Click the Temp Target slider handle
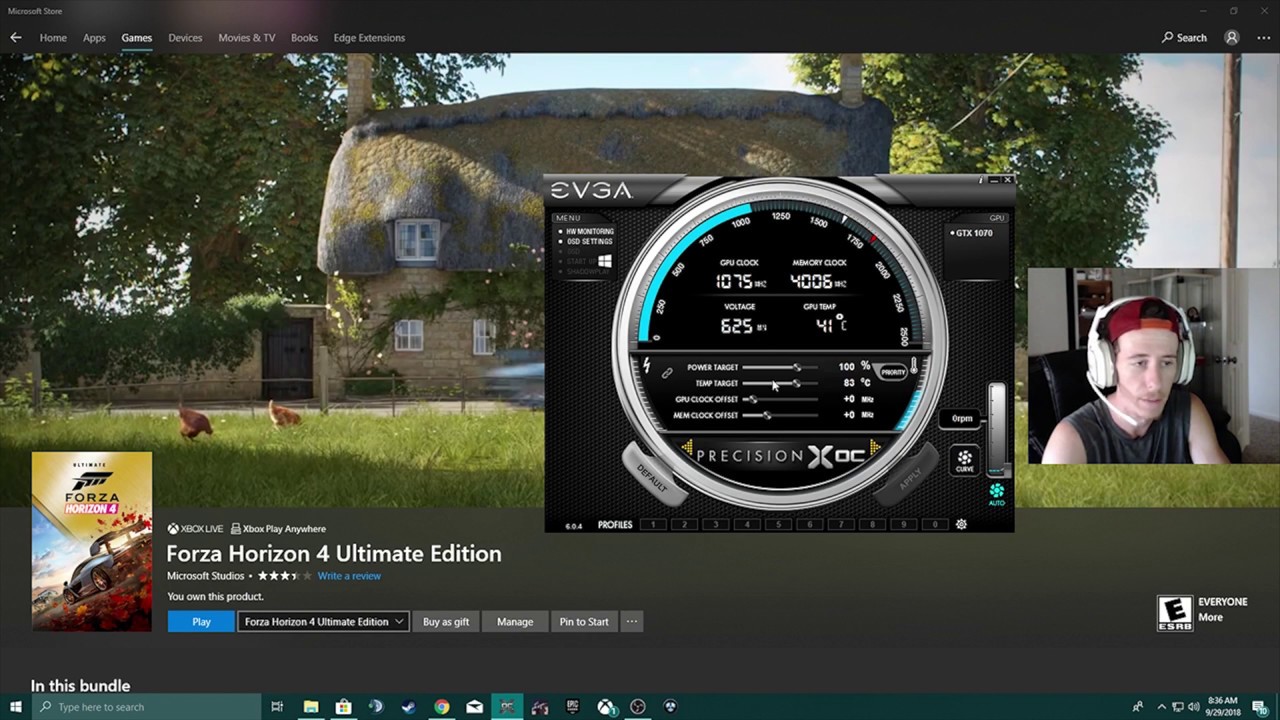This screenshot has width=1280, height=720. [x=796, y=383]
